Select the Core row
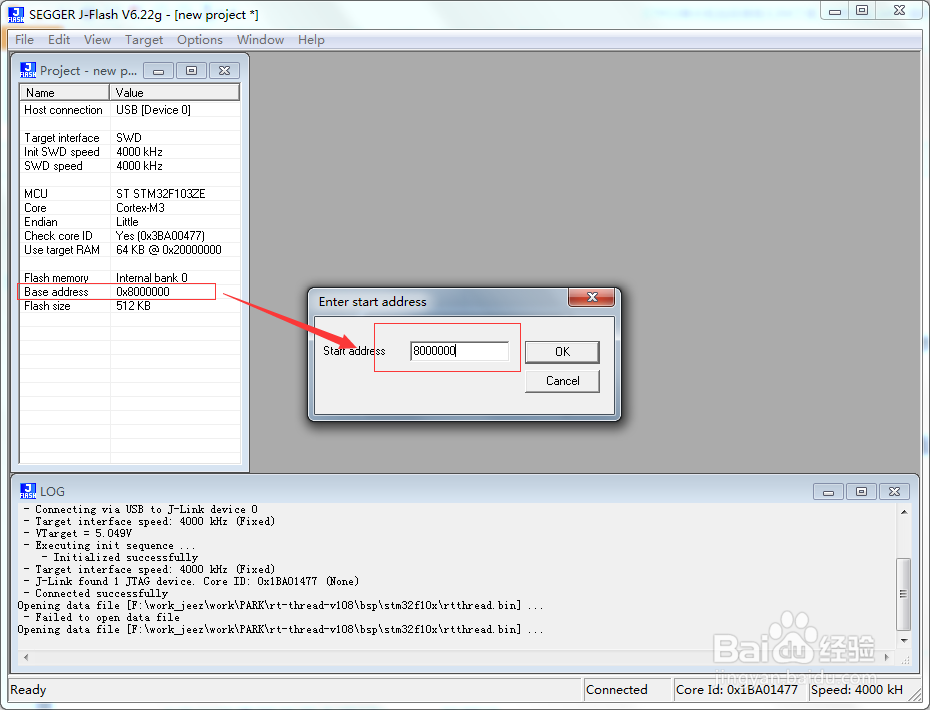Image resolution: width=930 pixels, height=710 pixels. (130, 208)
